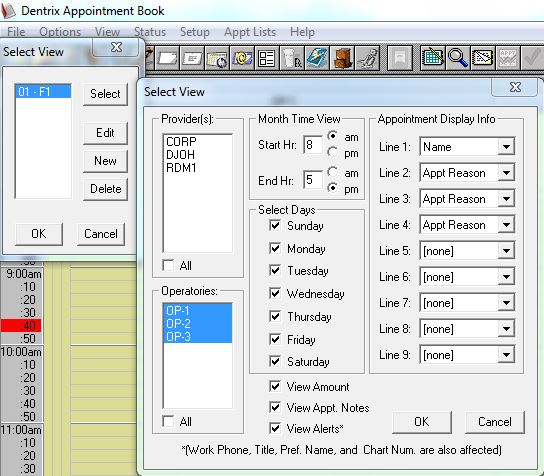Open the File menu
544x476 pixels.
(16, 32)
